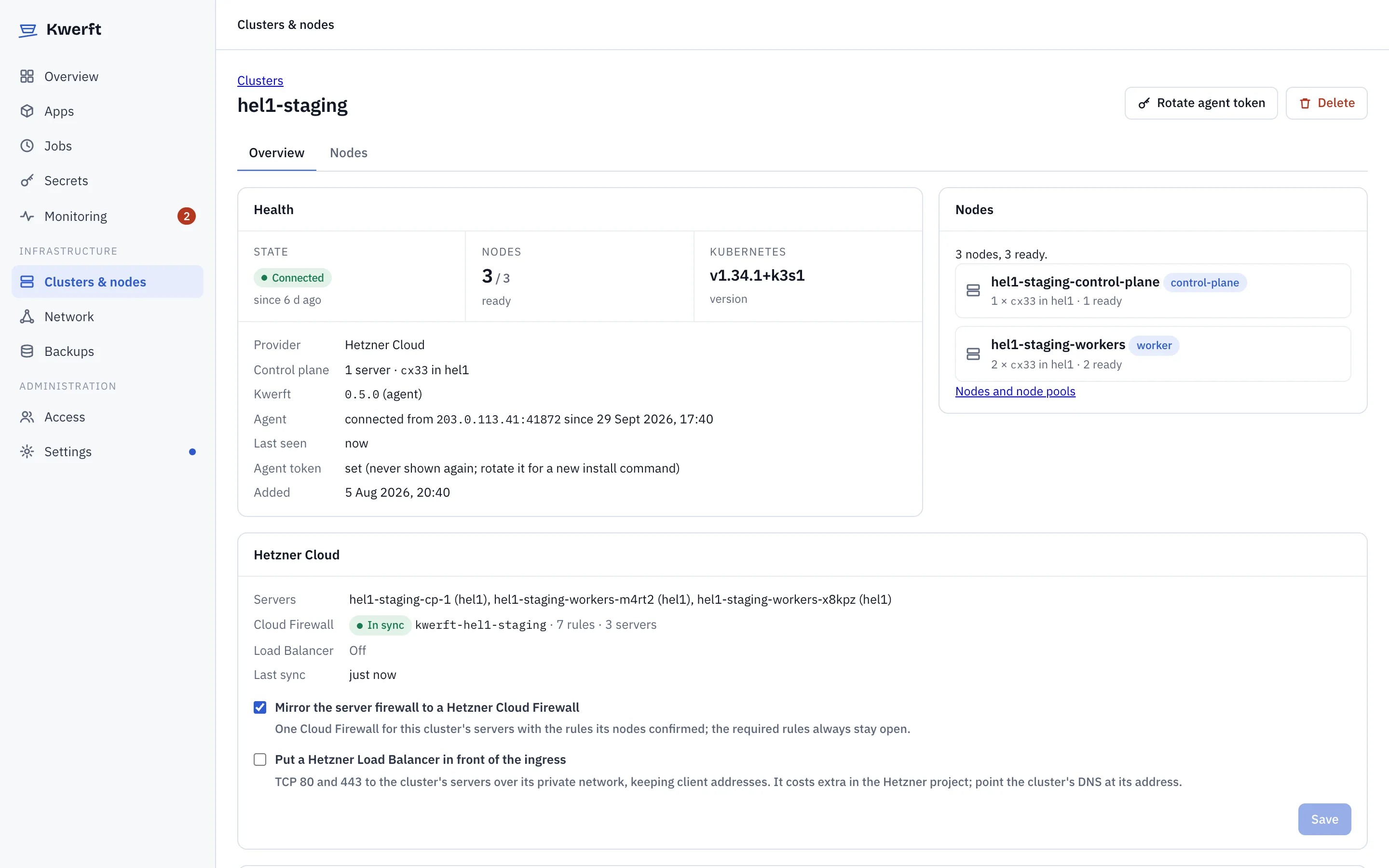Open Nodes and node pools link
This screenshot has width=1389, height=868.
pos(1015,392)
